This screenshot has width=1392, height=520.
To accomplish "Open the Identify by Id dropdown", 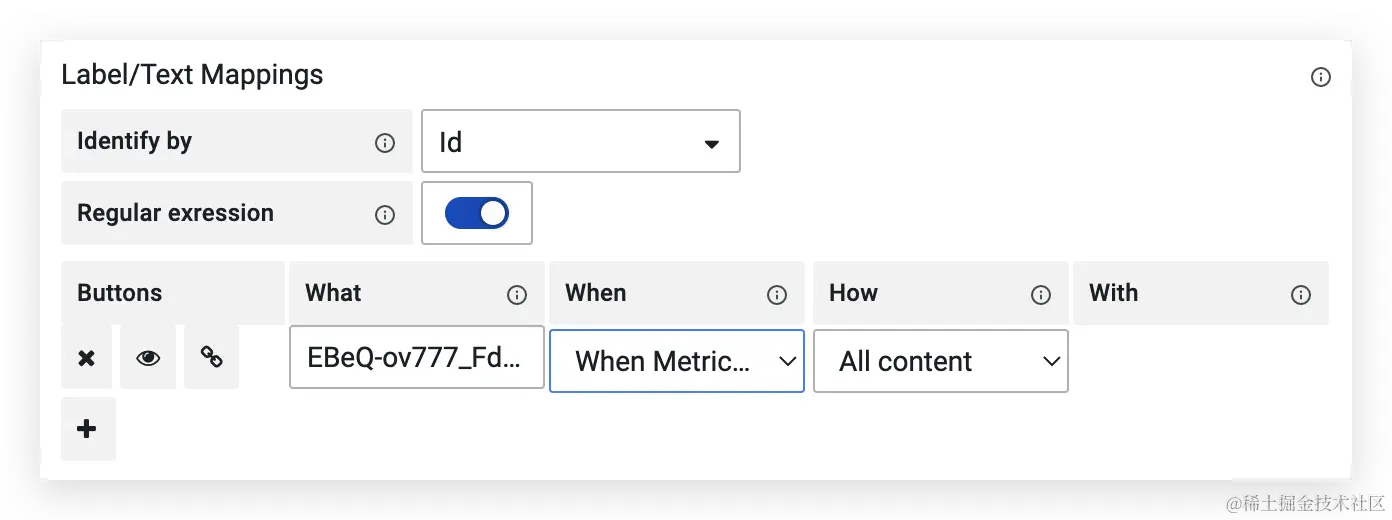I will click(x=581, y=141).
